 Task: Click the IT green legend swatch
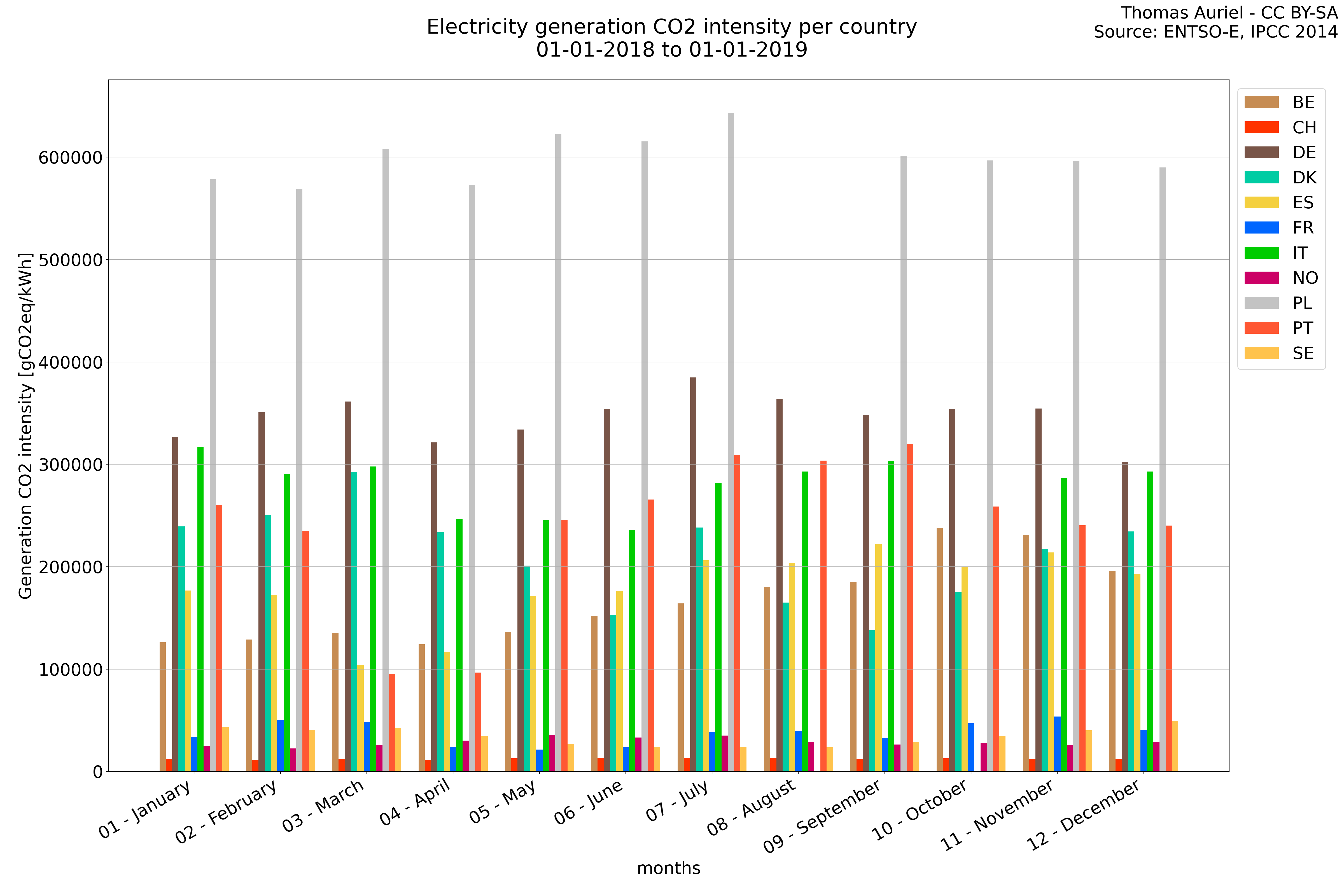click(1261, 253)
